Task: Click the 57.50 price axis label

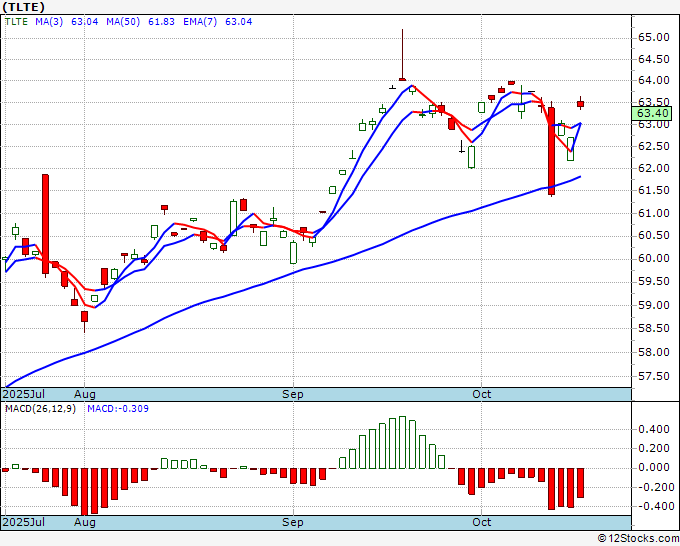Action: 654,377
